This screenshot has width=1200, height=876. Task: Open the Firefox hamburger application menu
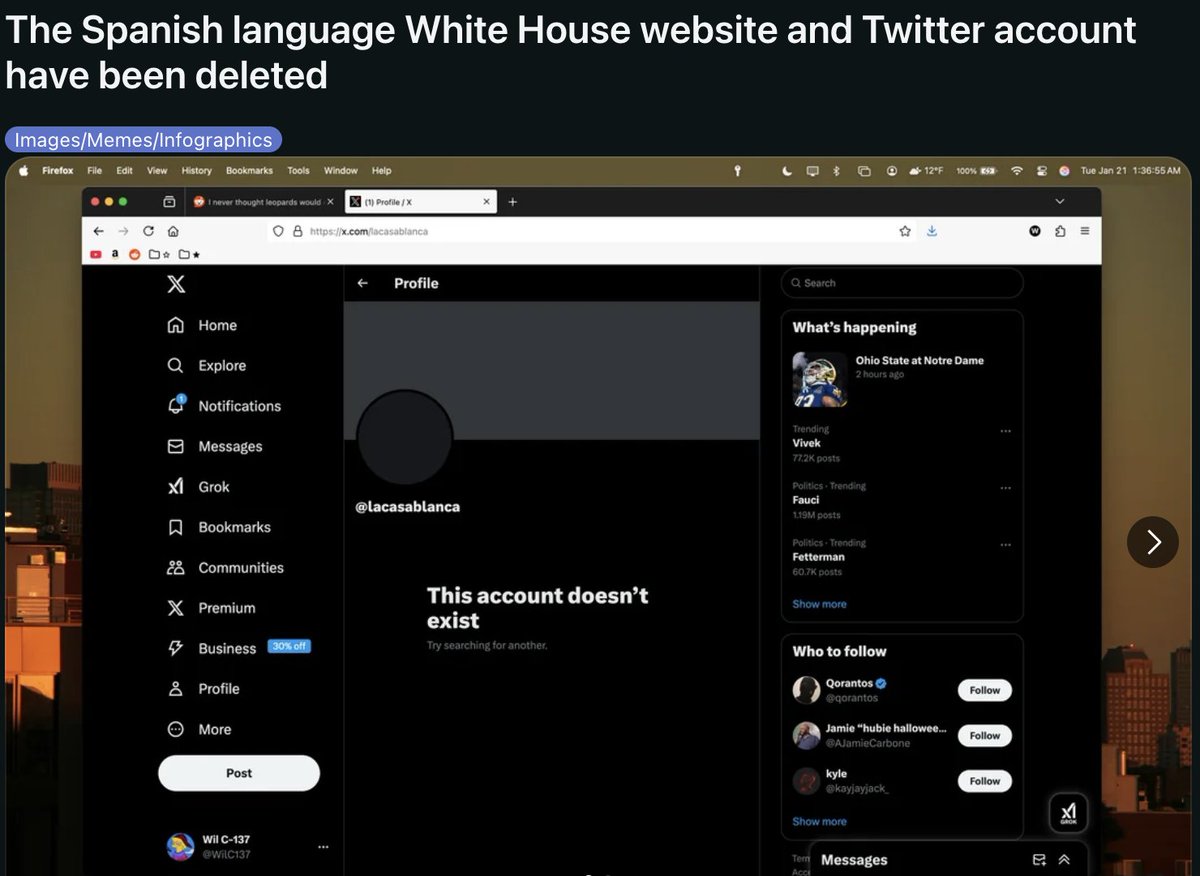pos(1085,231)
